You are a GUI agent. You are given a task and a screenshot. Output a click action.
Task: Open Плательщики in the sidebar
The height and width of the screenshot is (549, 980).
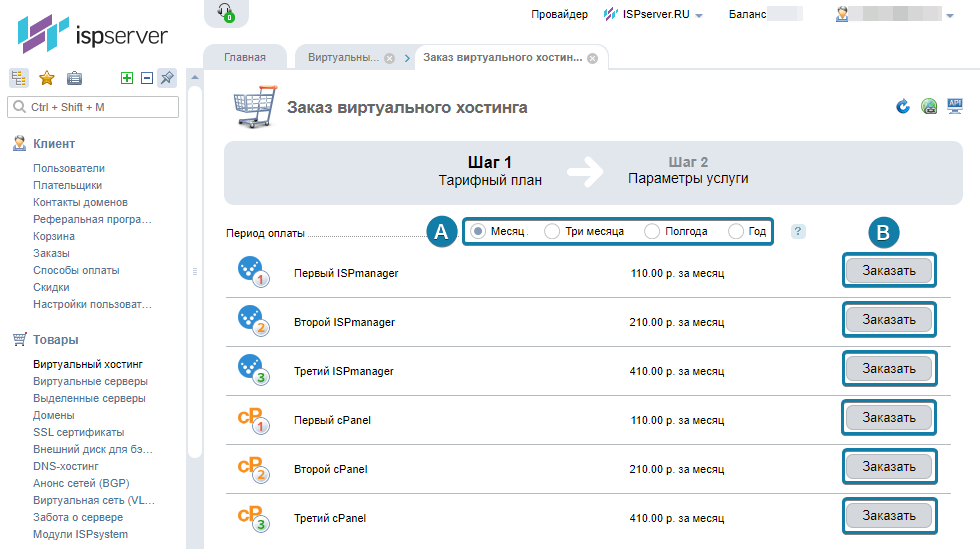coord(68,185)
